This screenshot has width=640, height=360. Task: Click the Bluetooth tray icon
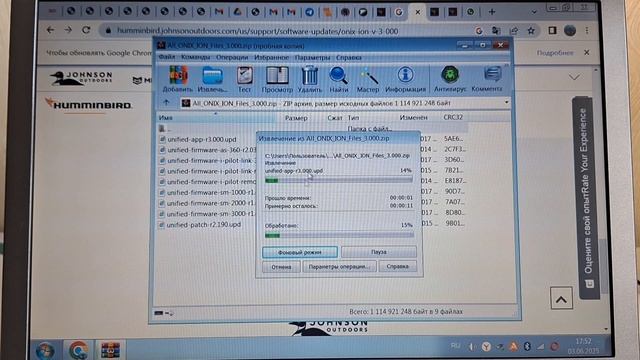(x=527, y=347)
